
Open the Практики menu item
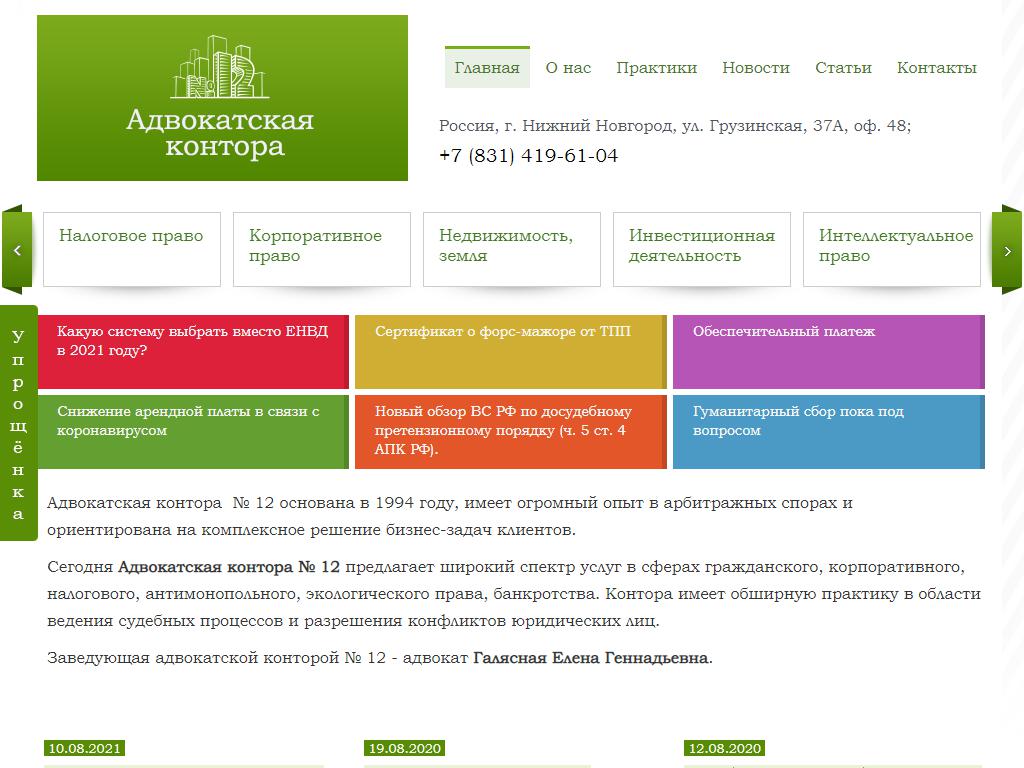(656, 68)
